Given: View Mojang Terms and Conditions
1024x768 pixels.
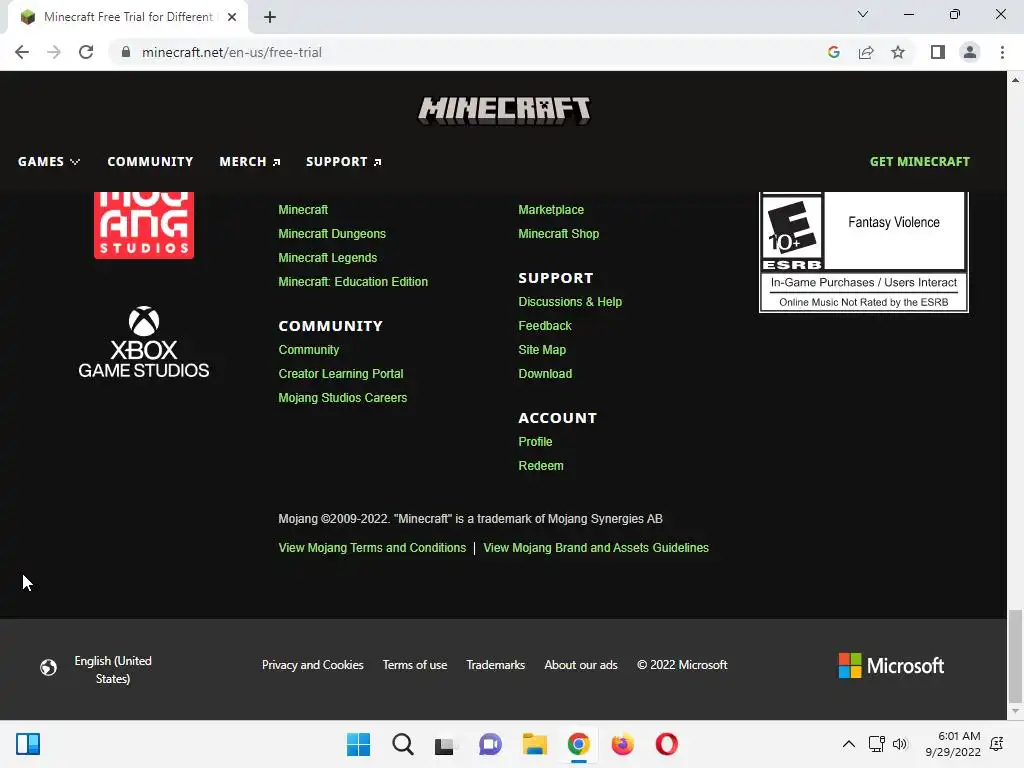Looking at the screenshot, I should tap(372, 548).
